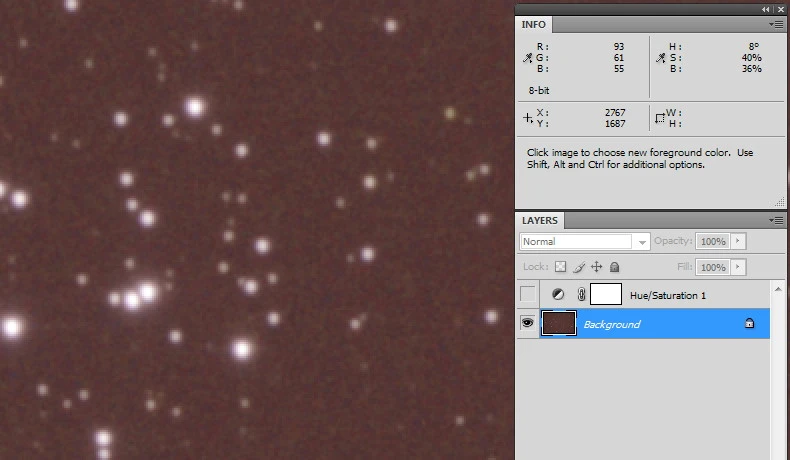Click the Hue/Saturation adjustment layer icon

[558, 295]
